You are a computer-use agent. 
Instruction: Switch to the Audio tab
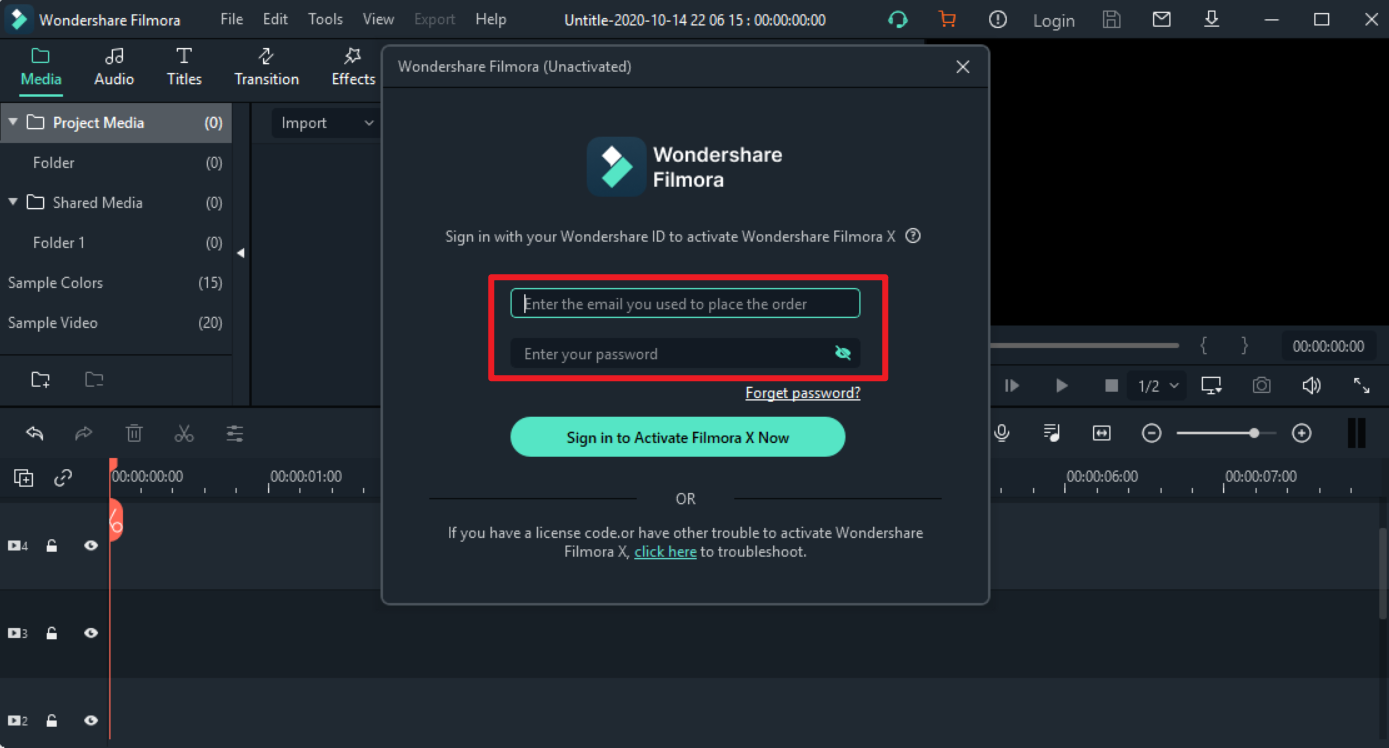pos(114,67)
